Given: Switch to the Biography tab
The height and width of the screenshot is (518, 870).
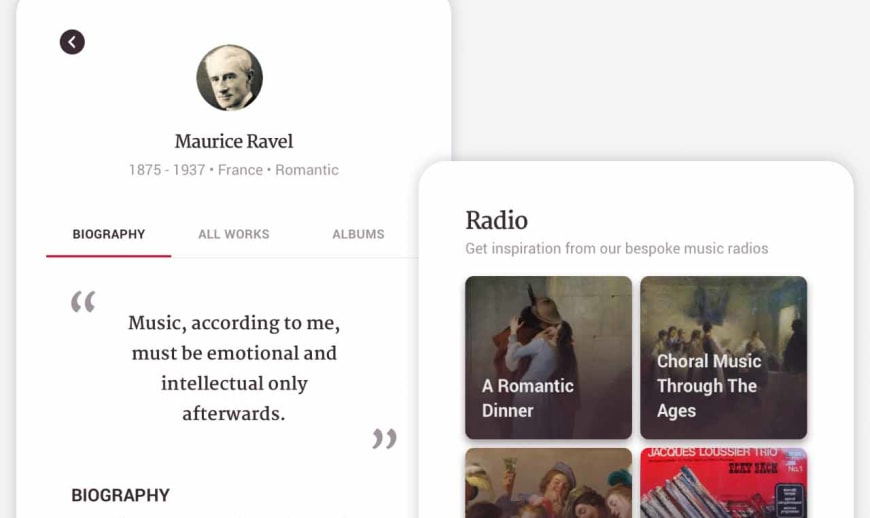Looking at the screenshot, I should pyautogui.click(x=109, y=234).
